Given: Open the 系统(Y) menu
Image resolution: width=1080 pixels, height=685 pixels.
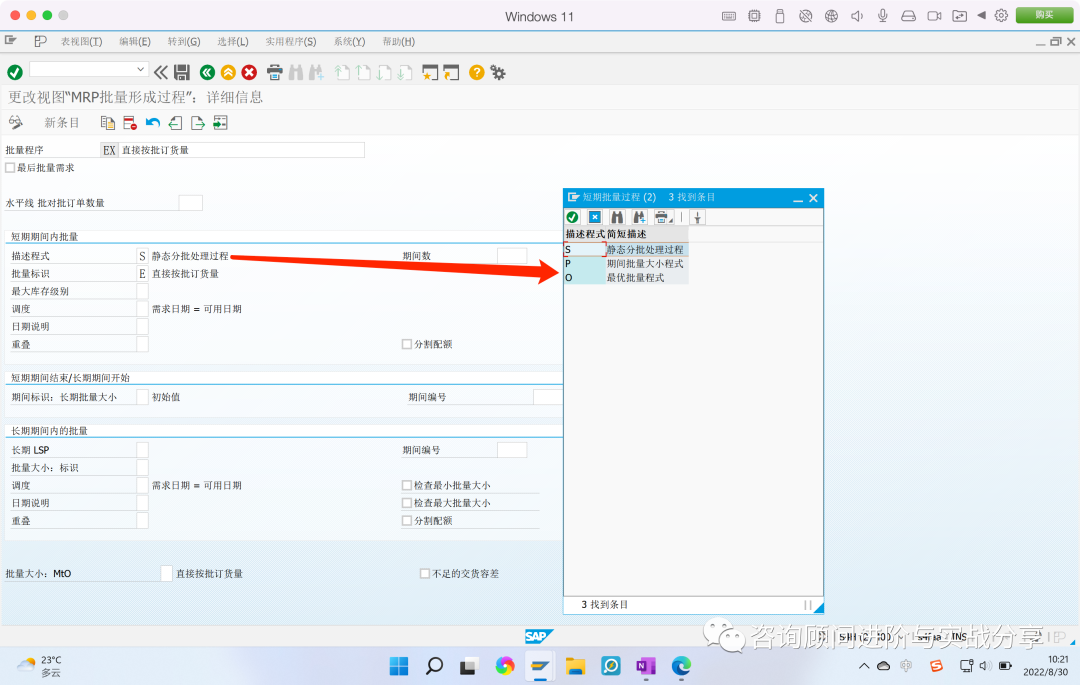Looking at the screenshot, I should coord(349,41).
